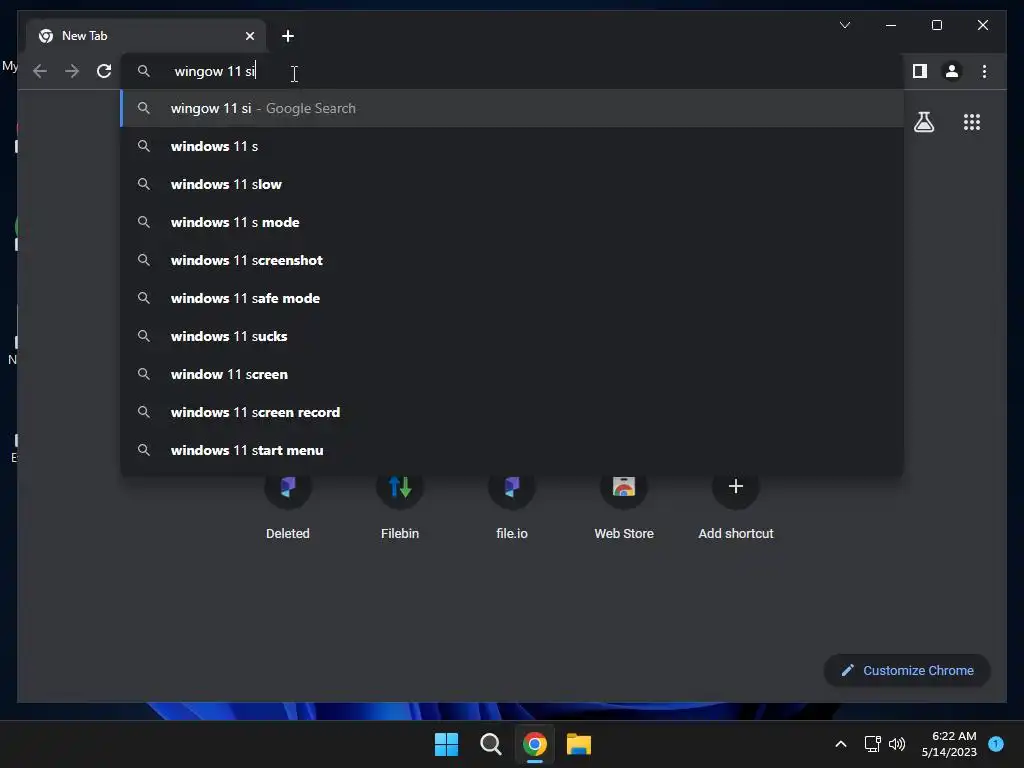This screenshot has width=1024, height=768.
Task: Pick the 'windows 11 safe mode' suggestion
Action: 512,298
